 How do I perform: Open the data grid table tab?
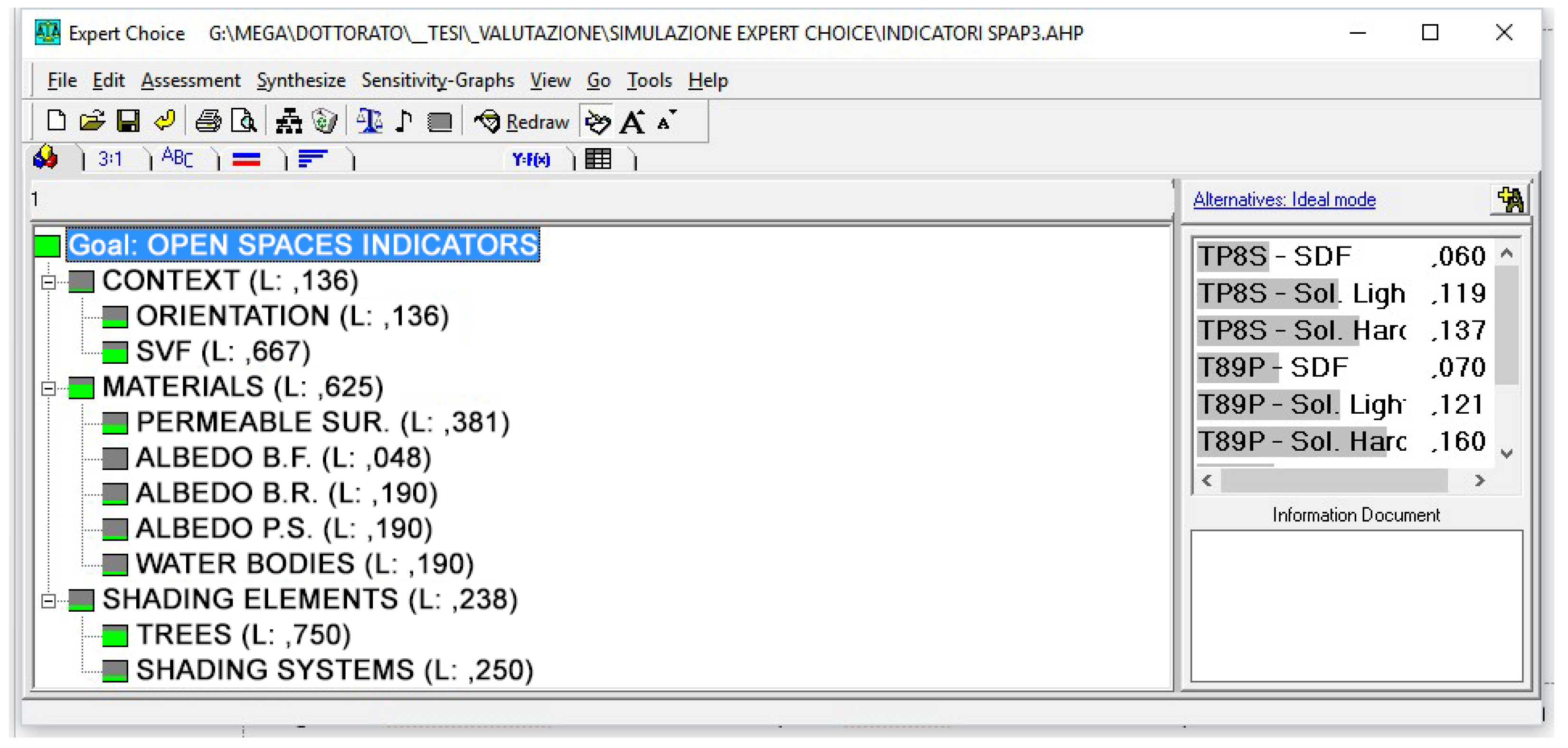pyautogui.click(x=598, y=160)
